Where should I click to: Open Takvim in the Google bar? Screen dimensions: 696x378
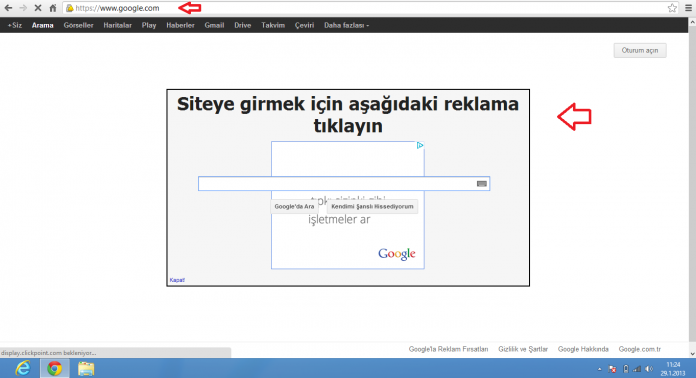click(273, 25)
